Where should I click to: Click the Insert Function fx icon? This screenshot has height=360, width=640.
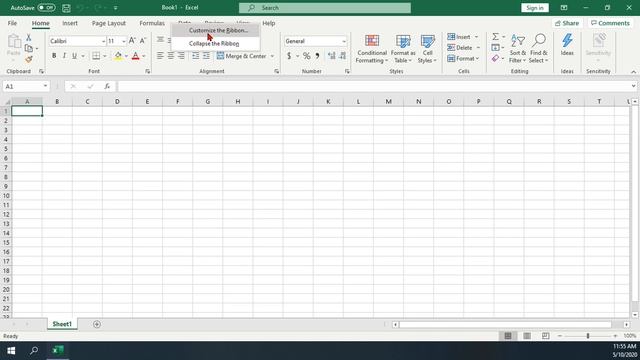107,86
